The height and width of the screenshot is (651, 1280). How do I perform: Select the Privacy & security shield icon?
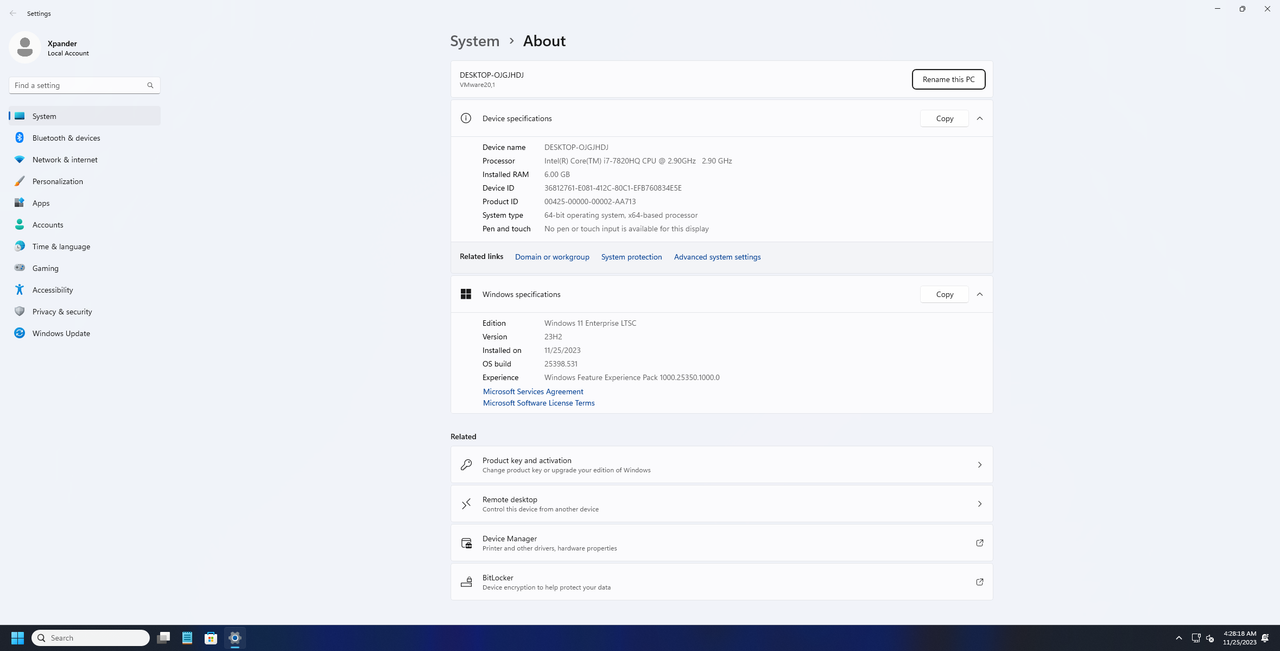click(19, 311)
